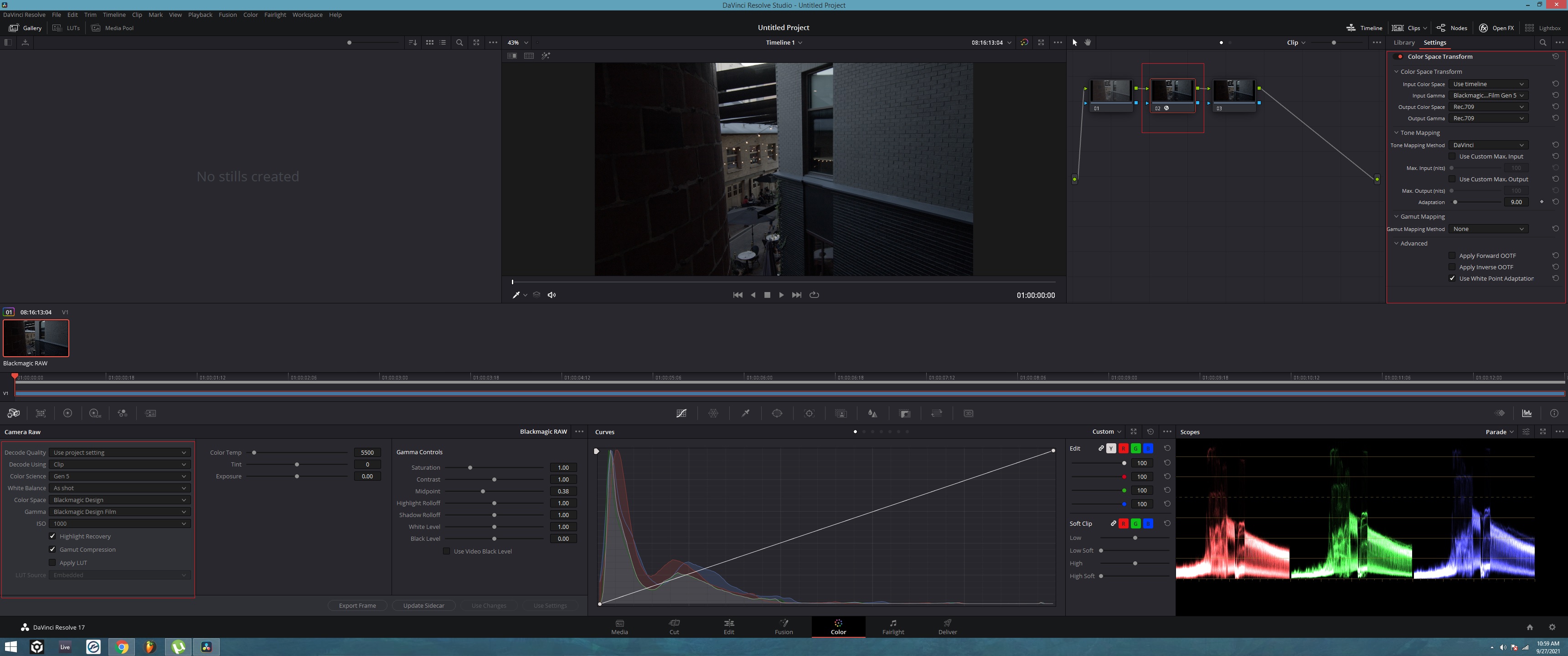1568x656 pixels.
Task: Open Tone Mapping Method dropdown
Action: [1488, 145]
